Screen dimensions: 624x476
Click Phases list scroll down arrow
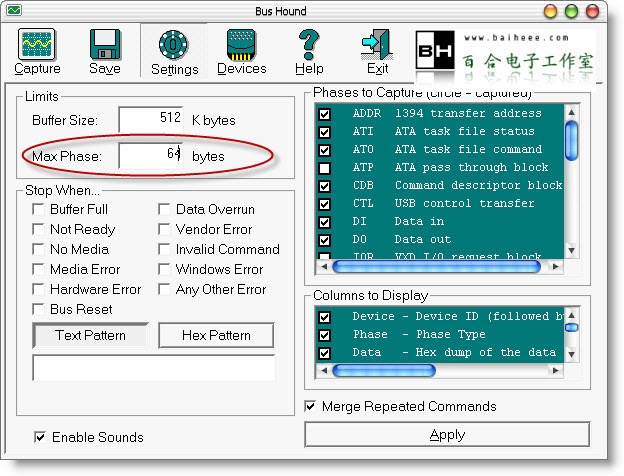coord(571,250)
